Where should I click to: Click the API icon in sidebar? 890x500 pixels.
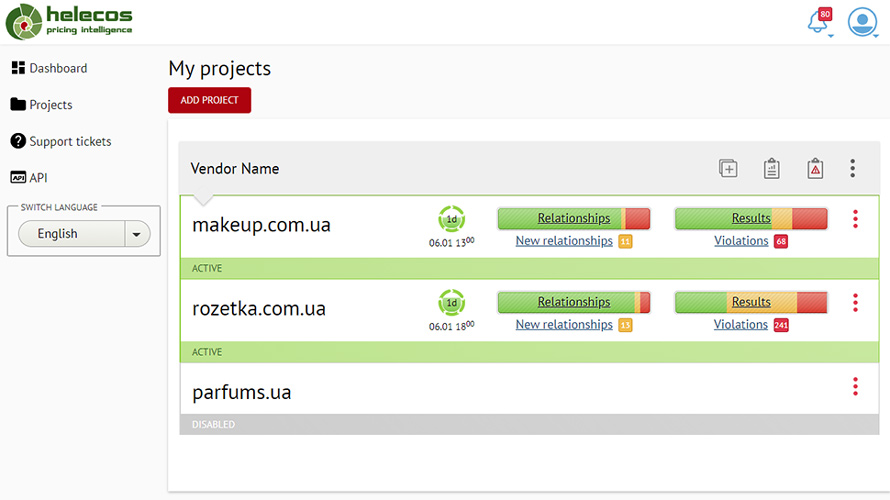(x=18, y=178)
